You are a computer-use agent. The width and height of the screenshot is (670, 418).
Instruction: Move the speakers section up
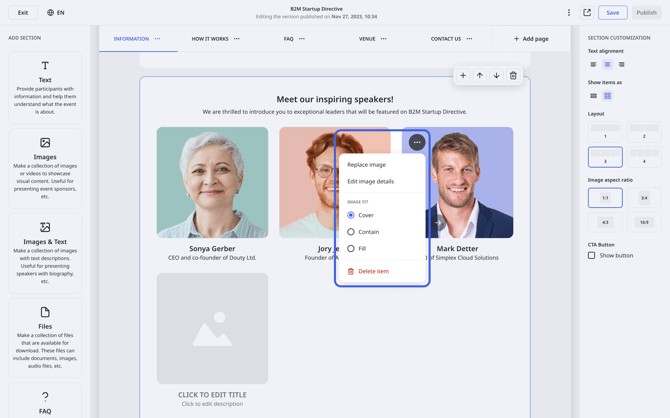(x=479, y=76)
